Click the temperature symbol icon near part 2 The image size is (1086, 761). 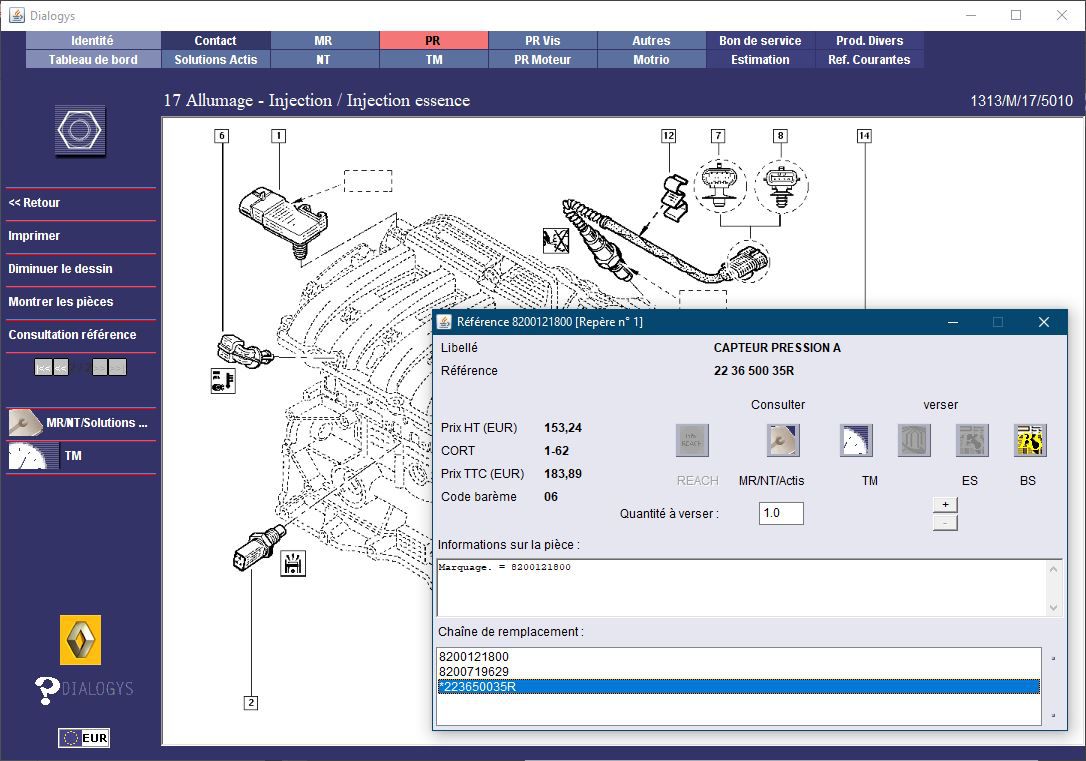[293, 564]
